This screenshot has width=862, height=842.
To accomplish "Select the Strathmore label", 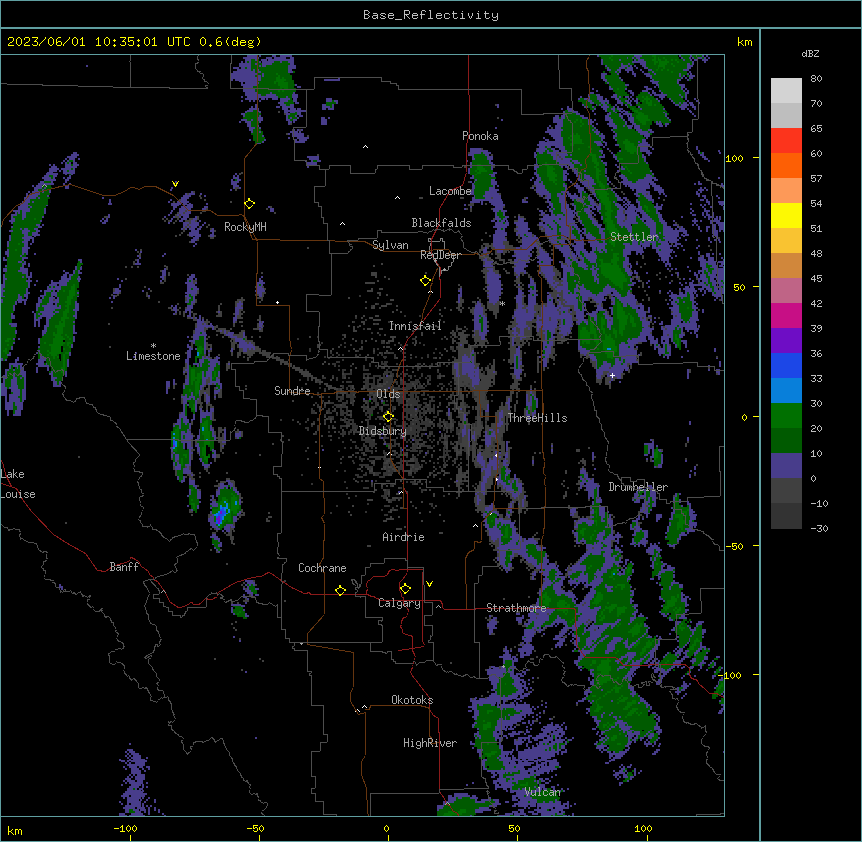I will 516,608.
